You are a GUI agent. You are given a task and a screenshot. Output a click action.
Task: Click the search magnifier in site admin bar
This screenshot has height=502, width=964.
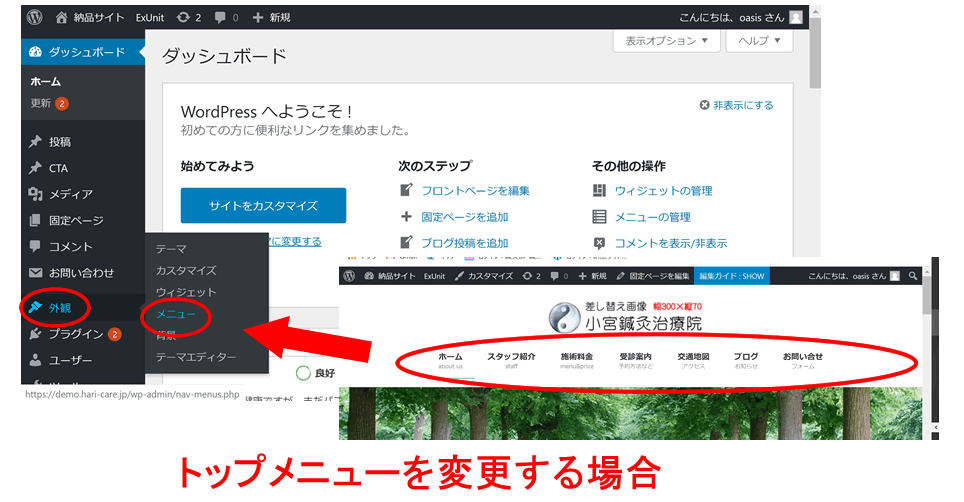tap(913, 275)
